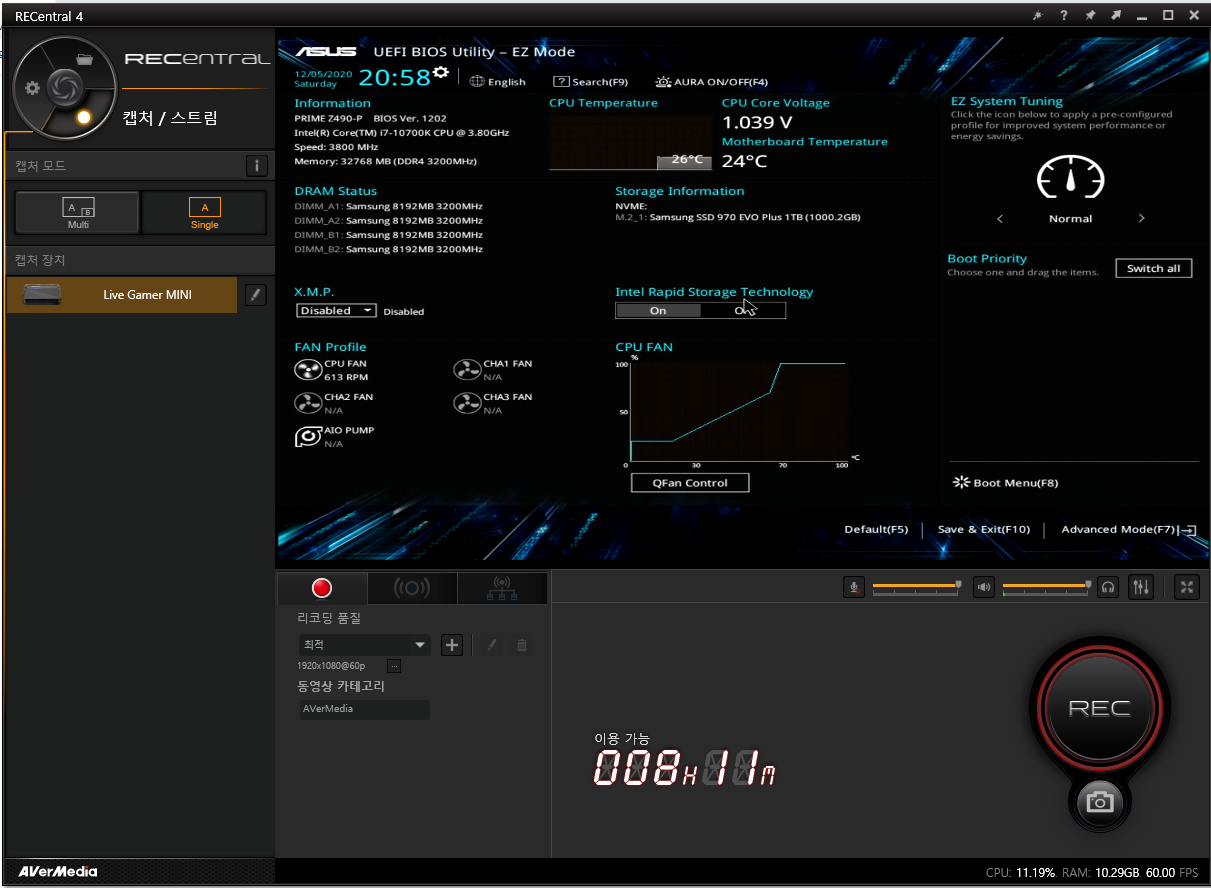The width and height of the screenshot is (1211, 888).
Task: Switch to Single capture mode
Action: point(205,213)
